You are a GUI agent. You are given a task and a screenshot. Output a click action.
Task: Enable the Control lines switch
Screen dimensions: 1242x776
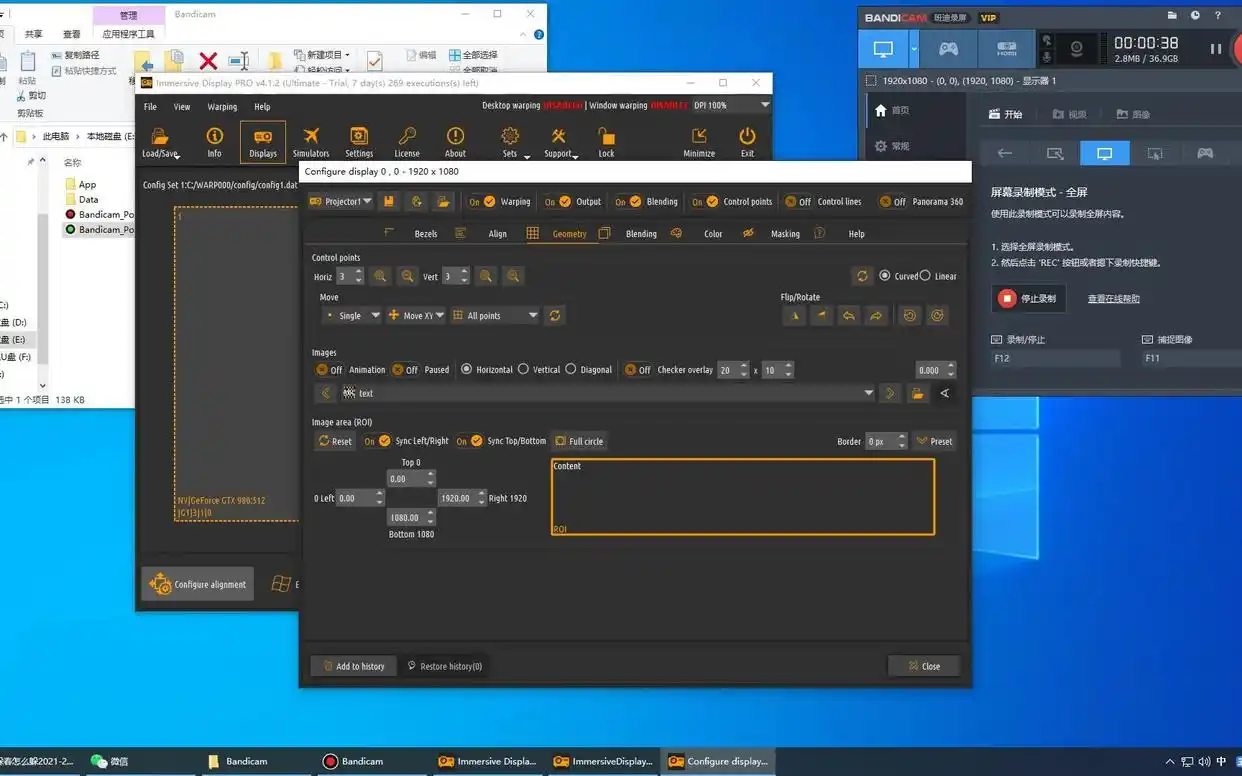pyautogui.click(x=798, y=201)
